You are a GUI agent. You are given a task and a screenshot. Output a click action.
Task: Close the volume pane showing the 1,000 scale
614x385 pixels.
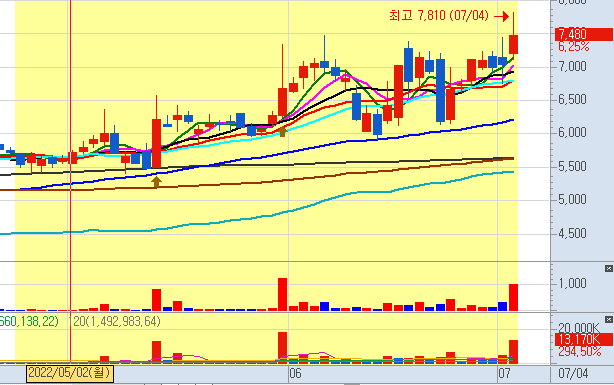pos(609,268)
